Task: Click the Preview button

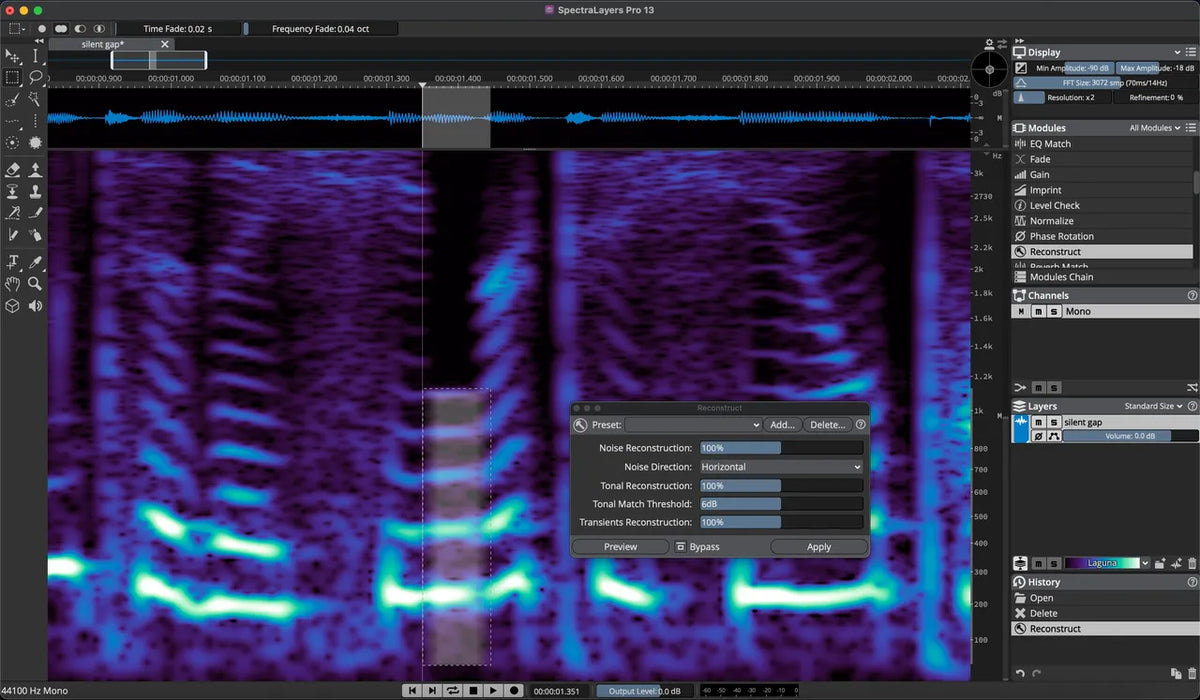Action: coord(620,547)
